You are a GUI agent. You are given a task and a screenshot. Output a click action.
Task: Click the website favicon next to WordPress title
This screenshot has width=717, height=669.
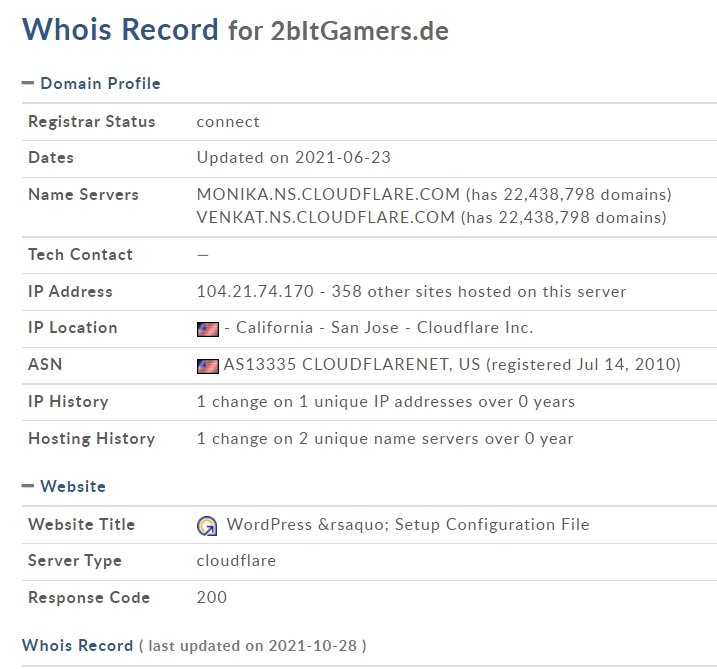pos(207,526)
